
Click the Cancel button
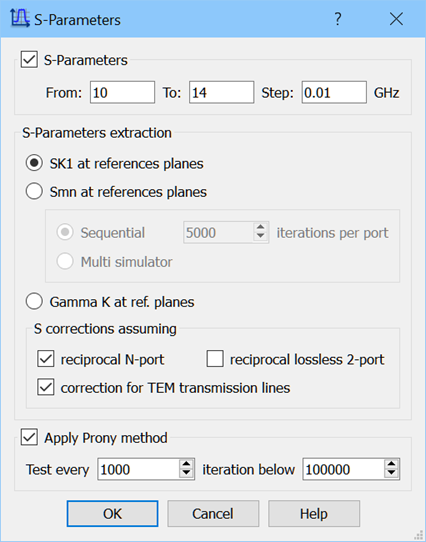213,513
